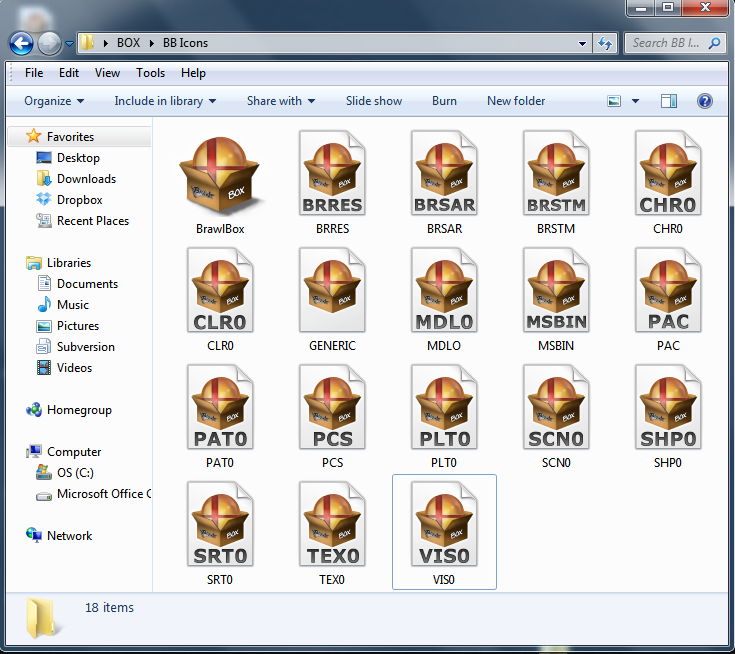
Task: Select the SRT0 file icon
Action: click(220, 524)
